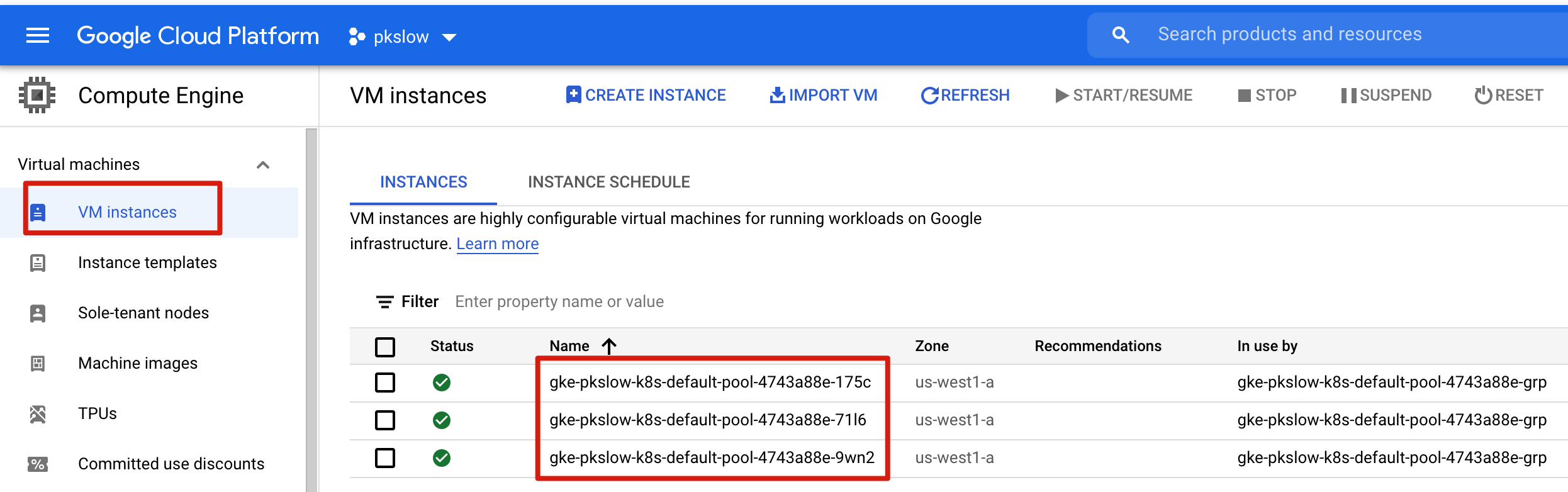Click the Create Instance button
1568x492 pixels.
[x=646, y=95]
